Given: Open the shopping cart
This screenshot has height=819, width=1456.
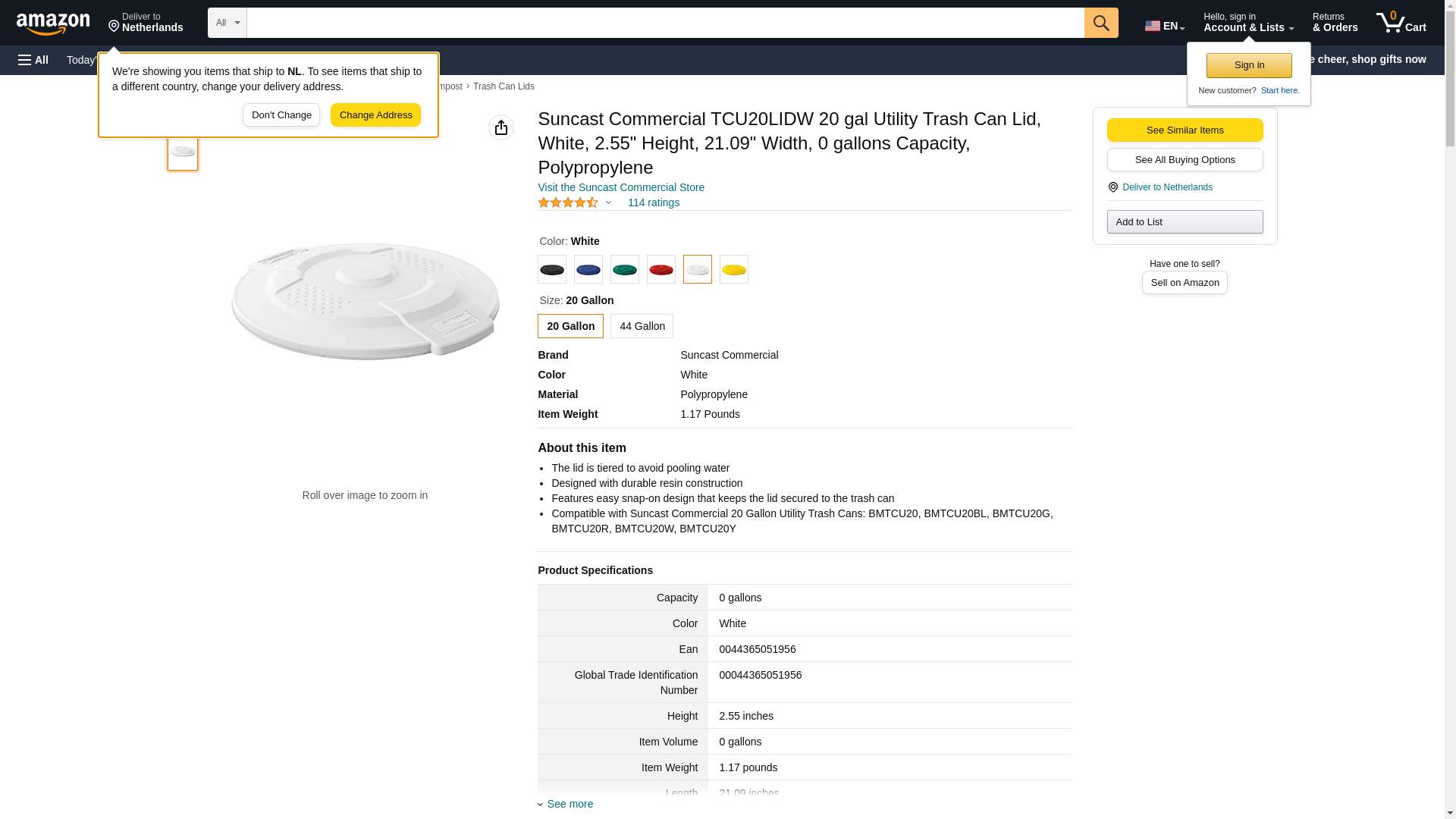Looking at the screenshot, I should pos(1401,23).
